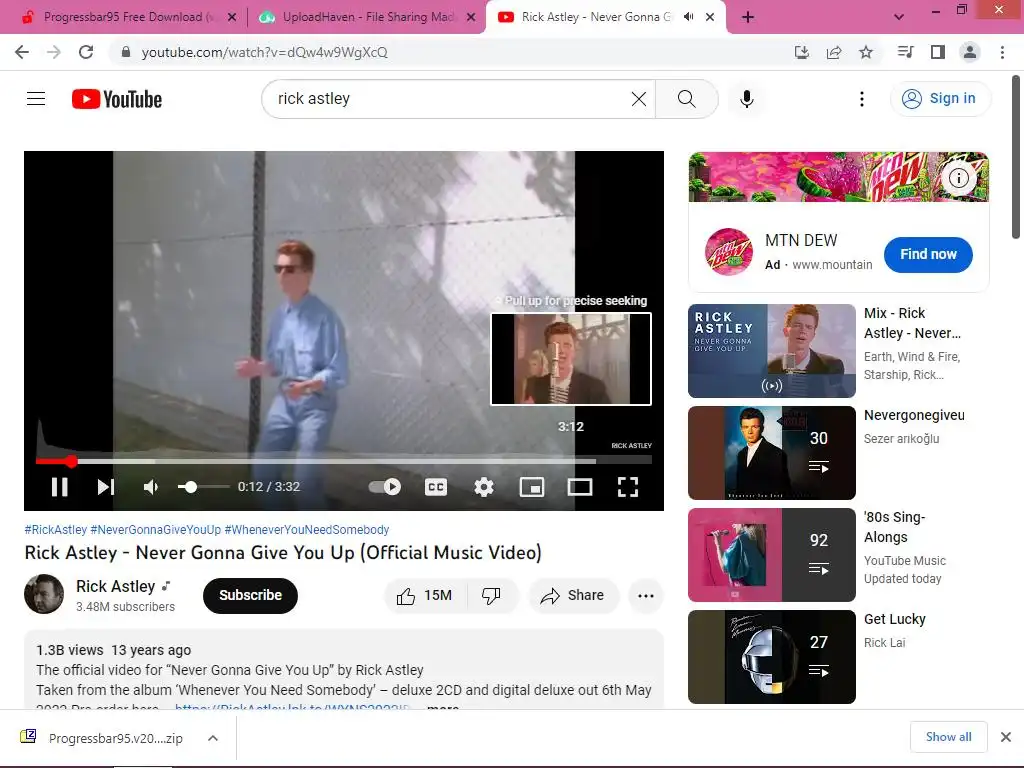The height and width of the screenshot is (768, 1024).
Task: Subscribe to Rick Astley channel
Action: [x=250, y=595]
